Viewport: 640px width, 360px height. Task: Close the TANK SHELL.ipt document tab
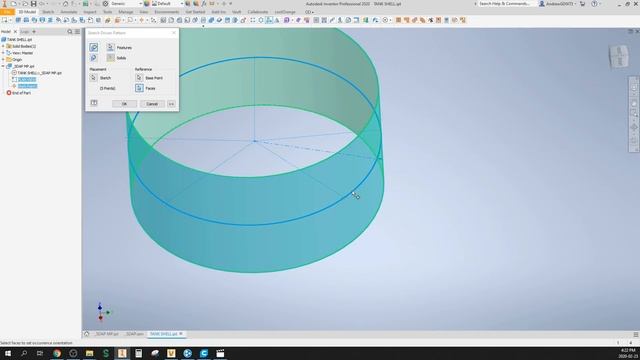(181, 334)
